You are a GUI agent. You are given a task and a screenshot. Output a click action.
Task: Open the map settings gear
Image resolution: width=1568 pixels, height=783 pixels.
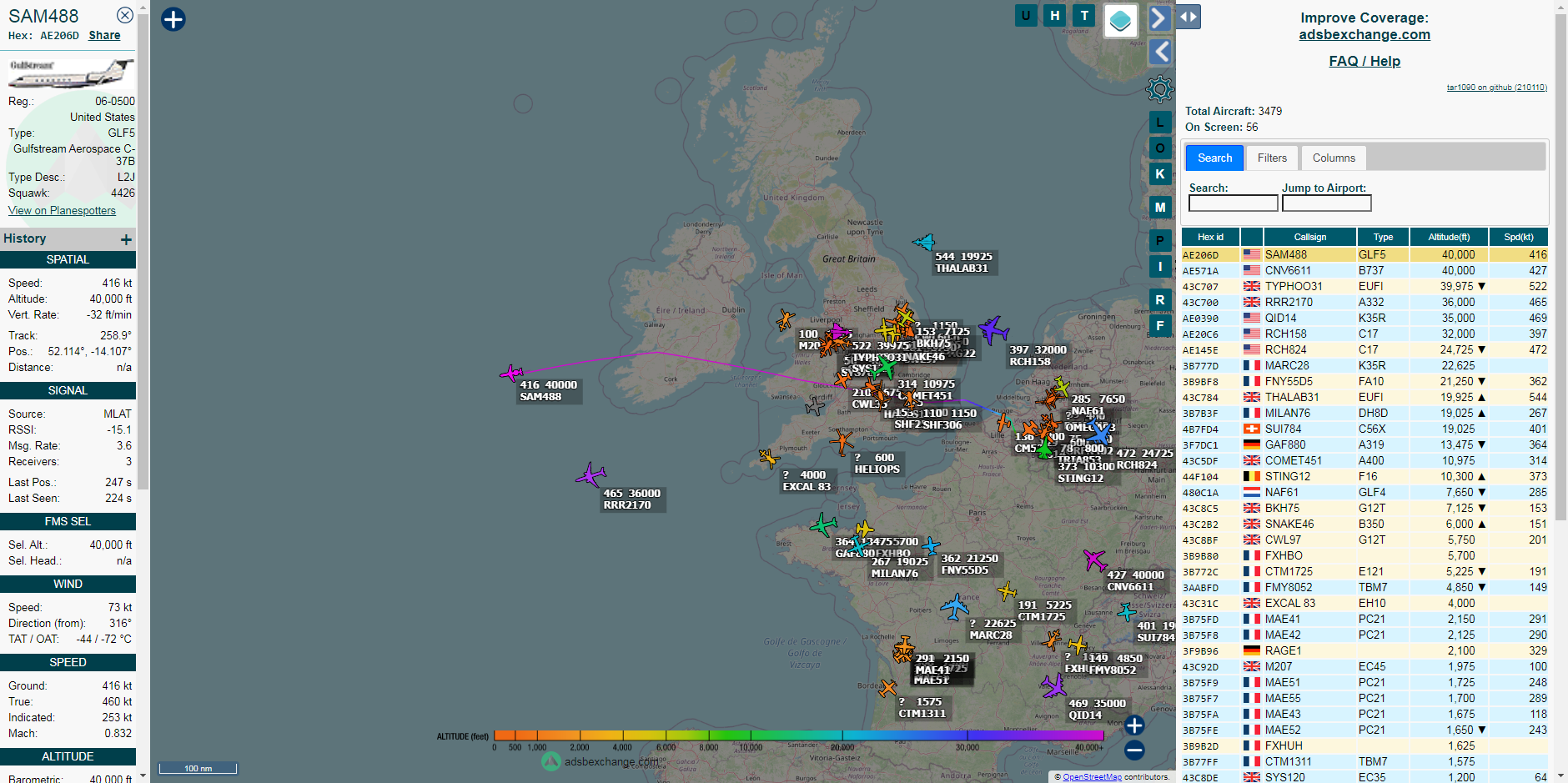pos(1159,88)
